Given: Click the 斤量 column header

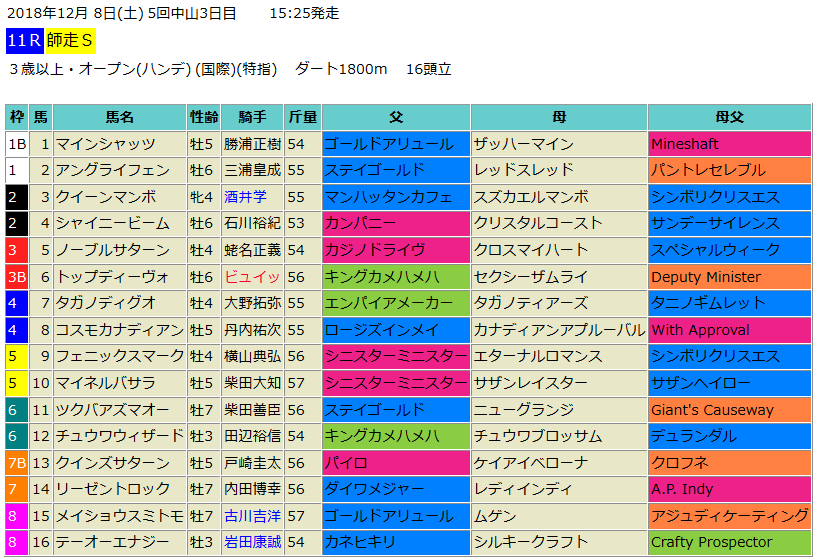Looking at the screenshot, I should click(x=303, y=117).
